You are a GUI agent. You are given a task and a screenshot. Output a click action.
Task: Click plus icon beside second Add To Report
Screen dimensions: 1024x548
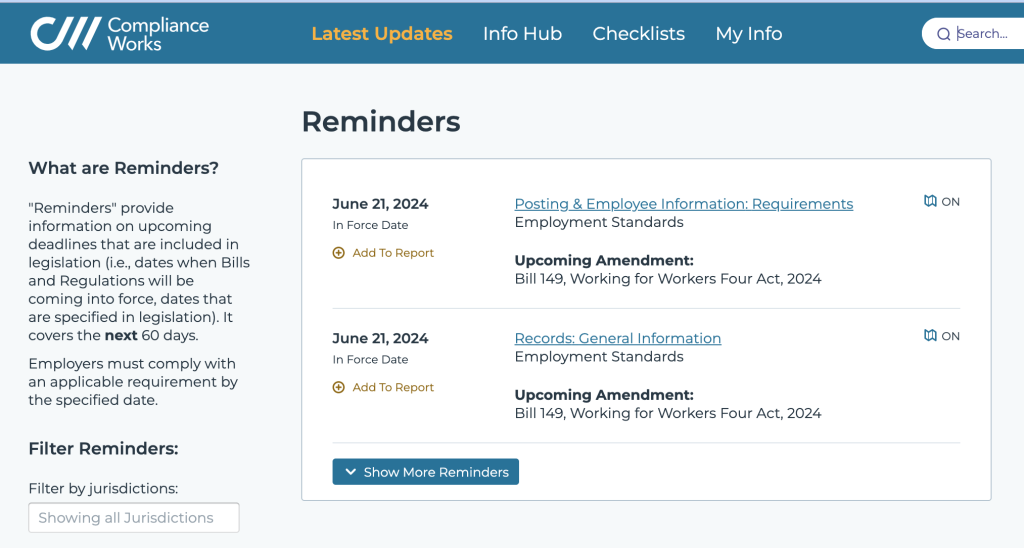point(339,387)
